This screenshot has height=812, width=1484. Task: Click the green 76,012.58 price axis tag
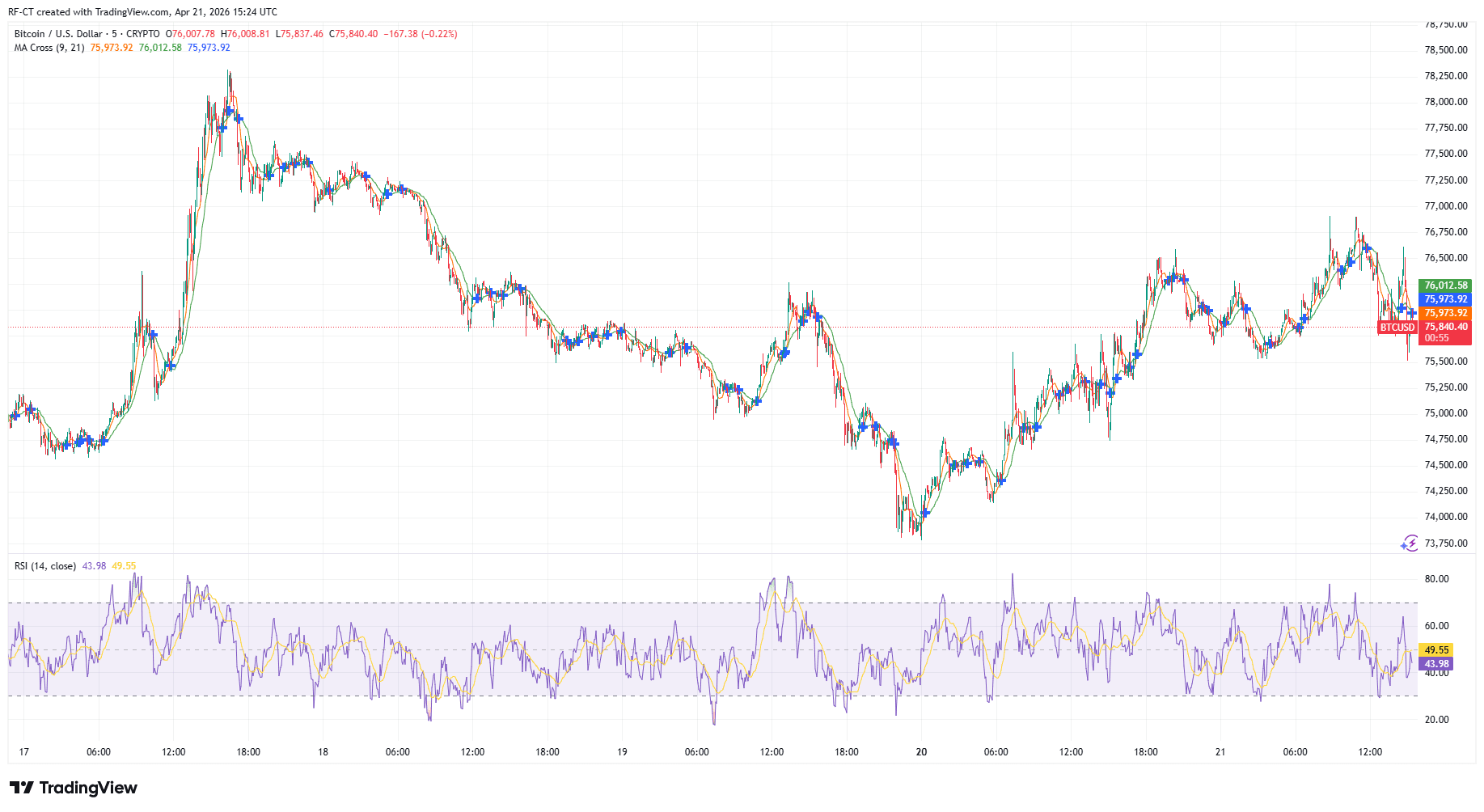(1444, 285)
